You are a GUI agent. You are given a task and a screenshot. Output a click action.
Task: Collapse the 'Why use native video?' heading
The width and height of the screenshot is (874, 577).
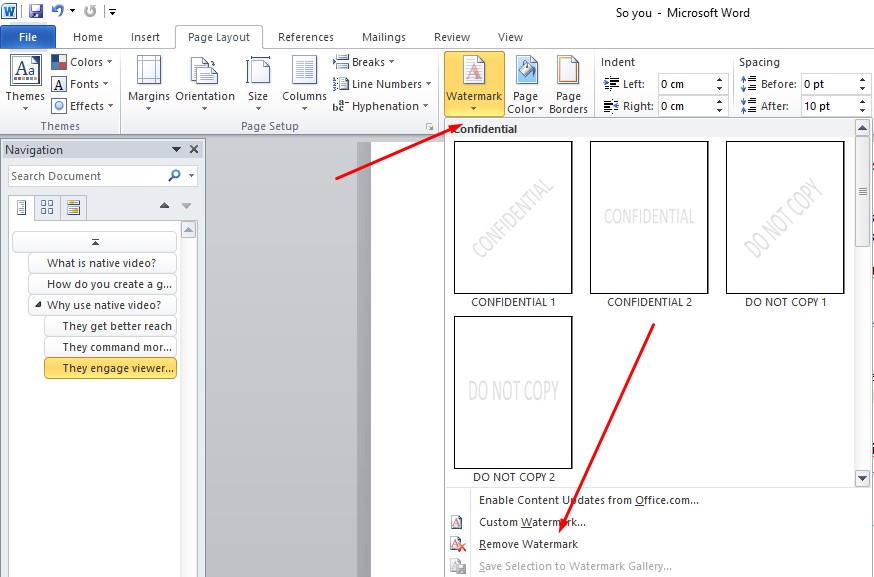(38, 306)
